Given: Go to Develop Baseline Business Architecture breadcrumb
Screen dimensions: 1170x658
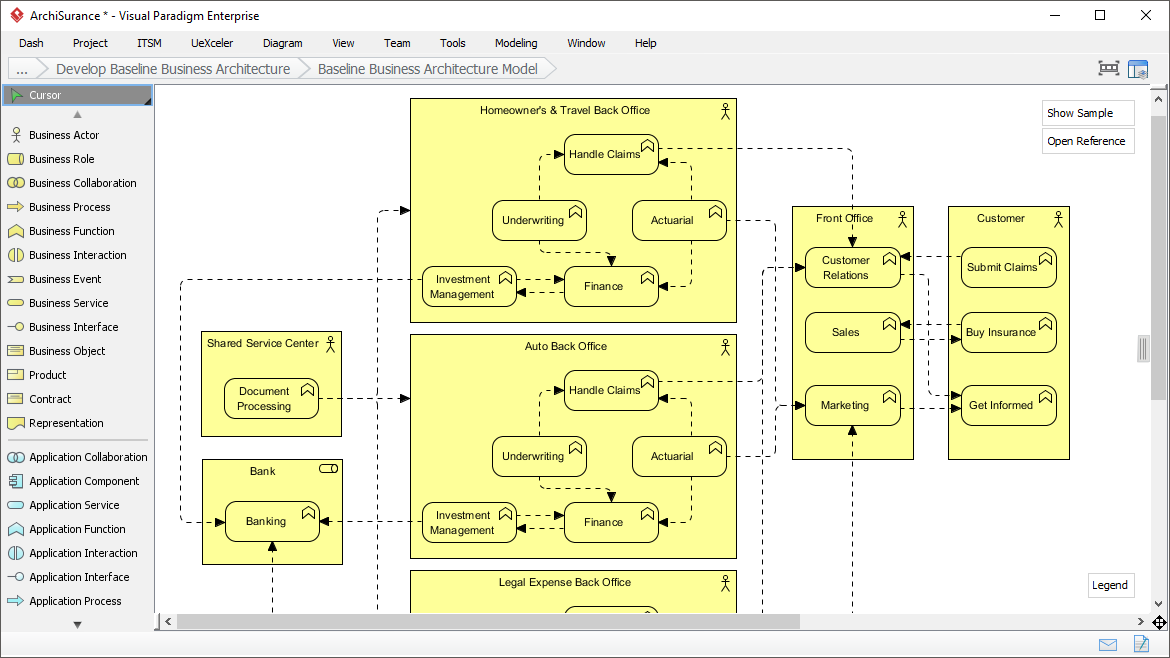Looking at the screenshot, I should pyautogui.click(x=173, y=69).
